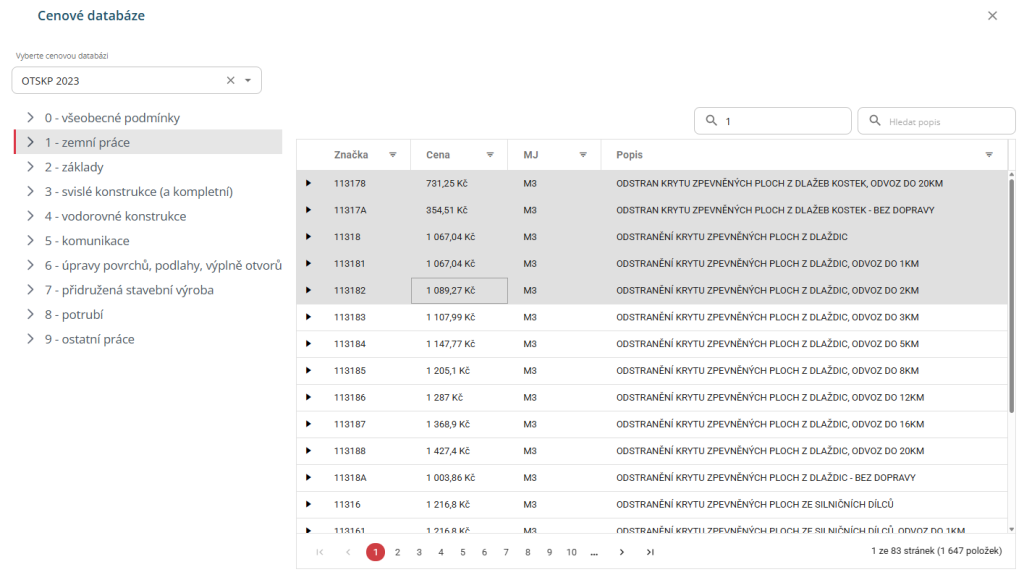Click the 'Hledat popis' search field
Screen dimensions: 1024x572
point(938,121)
